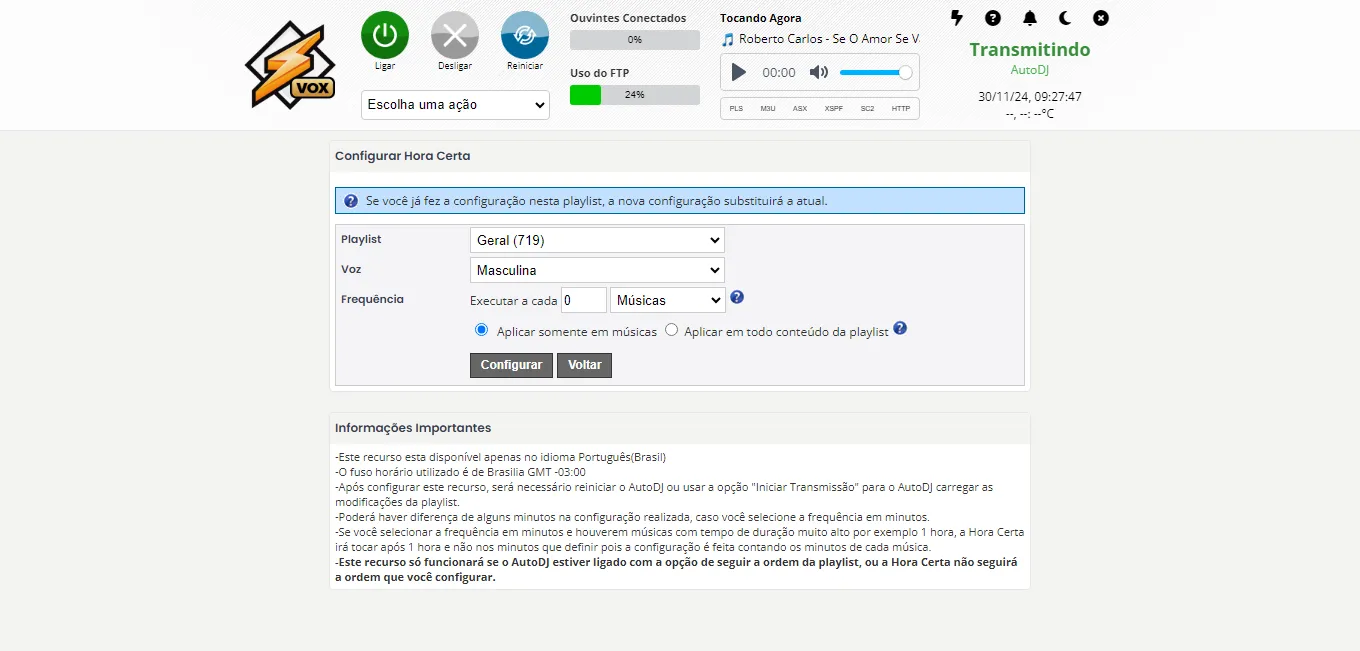Click the M3U stream format link
The image size is (1360, 651).
click(768, 108)
